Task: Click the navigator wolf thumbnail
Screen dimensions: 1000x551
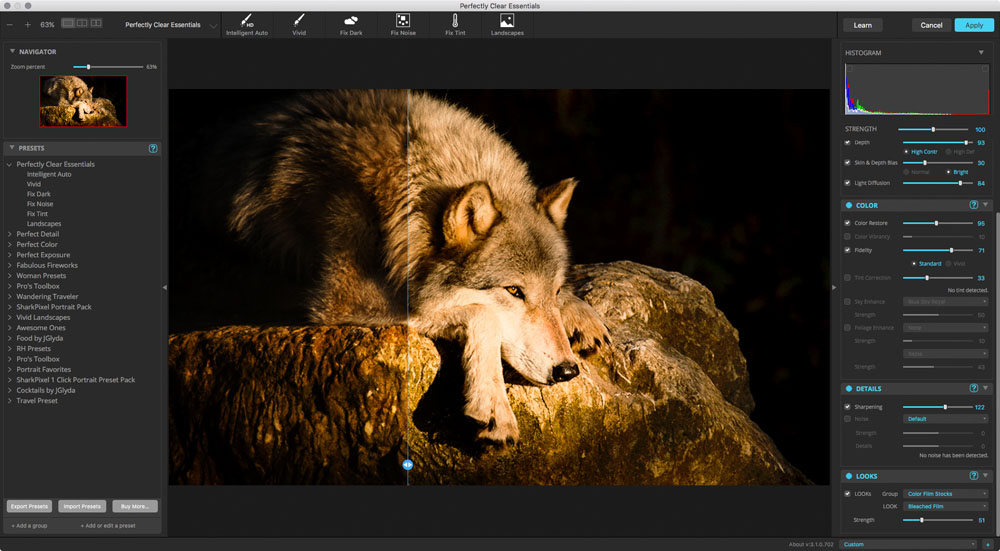Action: (83, 101)
